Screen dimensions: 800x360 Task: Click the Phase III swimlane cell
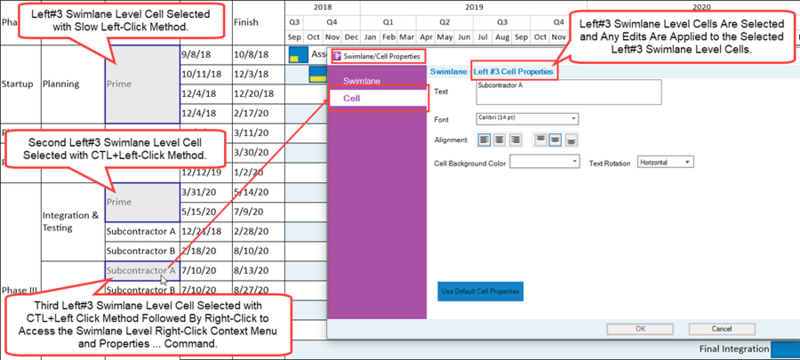coord(20,290)
